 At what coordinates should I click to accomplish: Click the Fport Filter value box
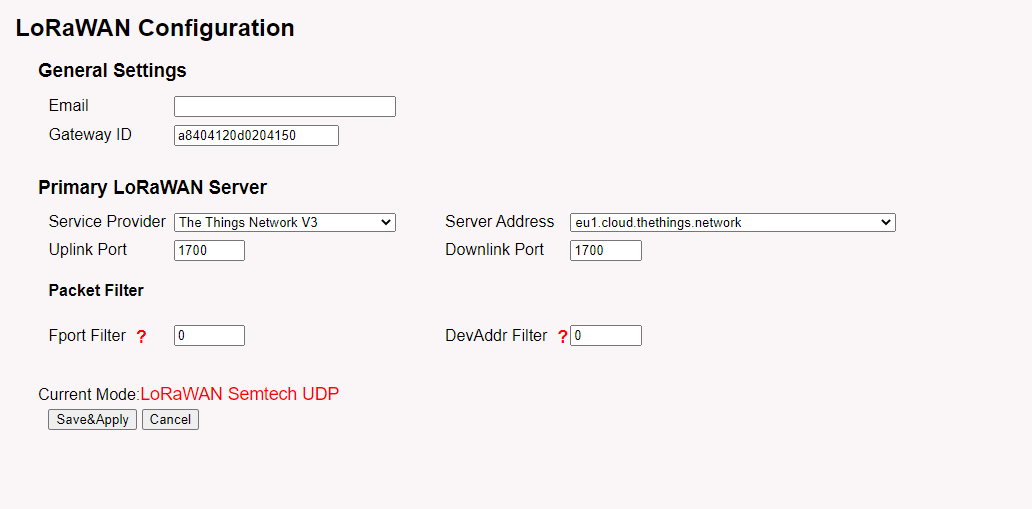coord(209,335)
